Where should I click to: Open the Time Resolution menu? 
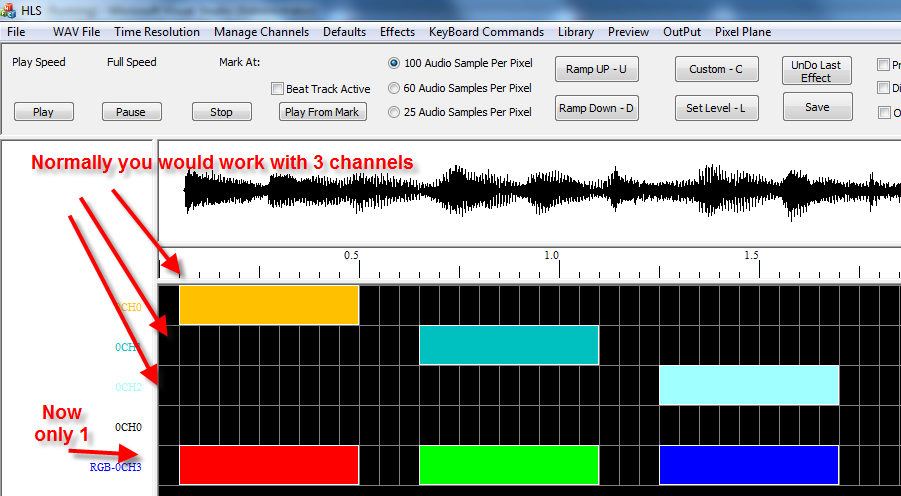pos(157,32)
